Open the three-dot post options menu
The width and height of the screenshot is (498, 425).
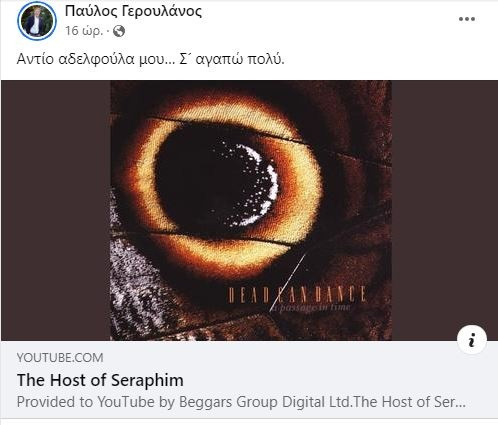(467, 19)
